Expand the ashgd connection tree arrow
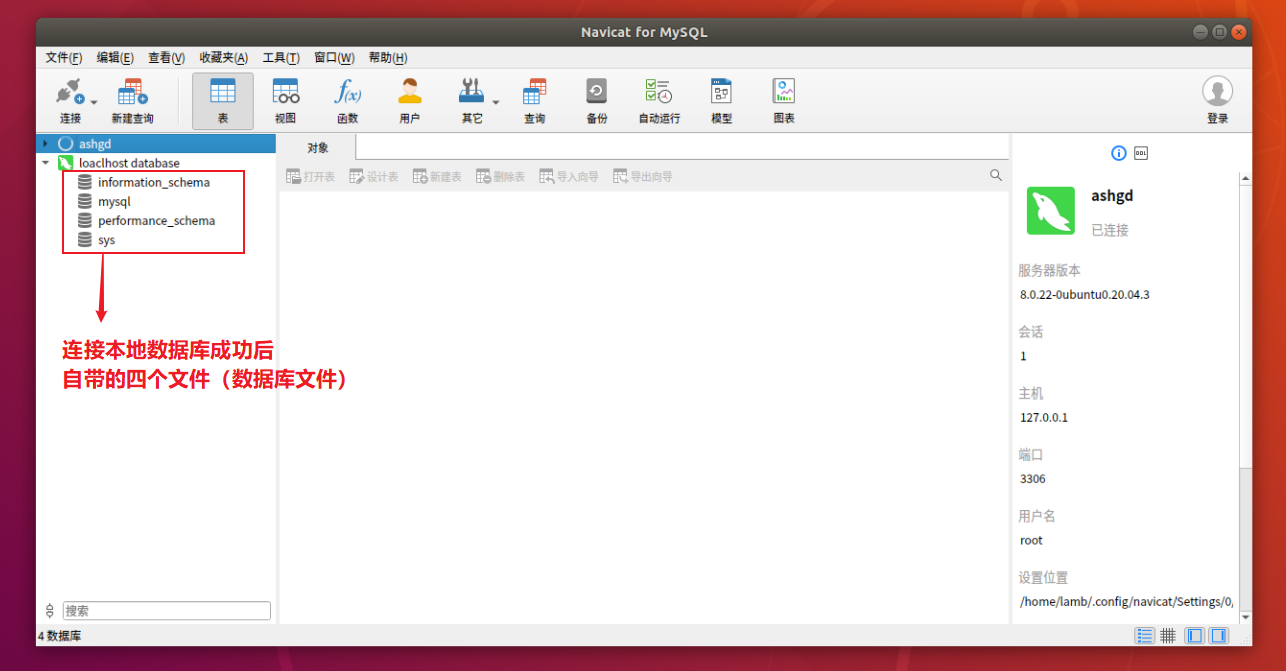Image resolution: width=1286 pixels, height=671 pixels. tap(45, 144)
